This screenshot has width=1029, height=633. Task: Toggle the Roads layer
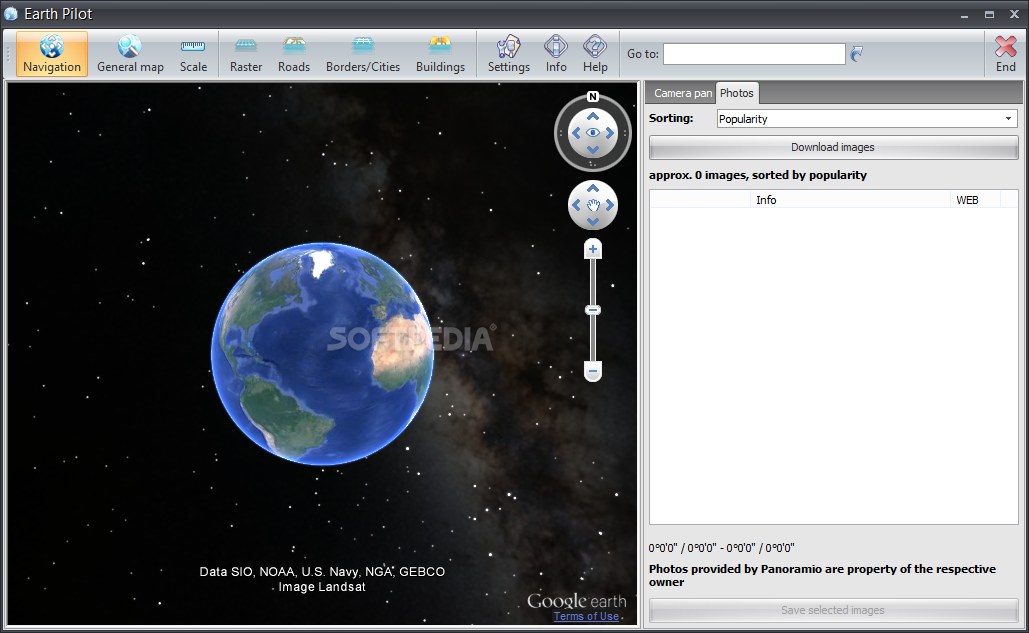click(293, 54)
